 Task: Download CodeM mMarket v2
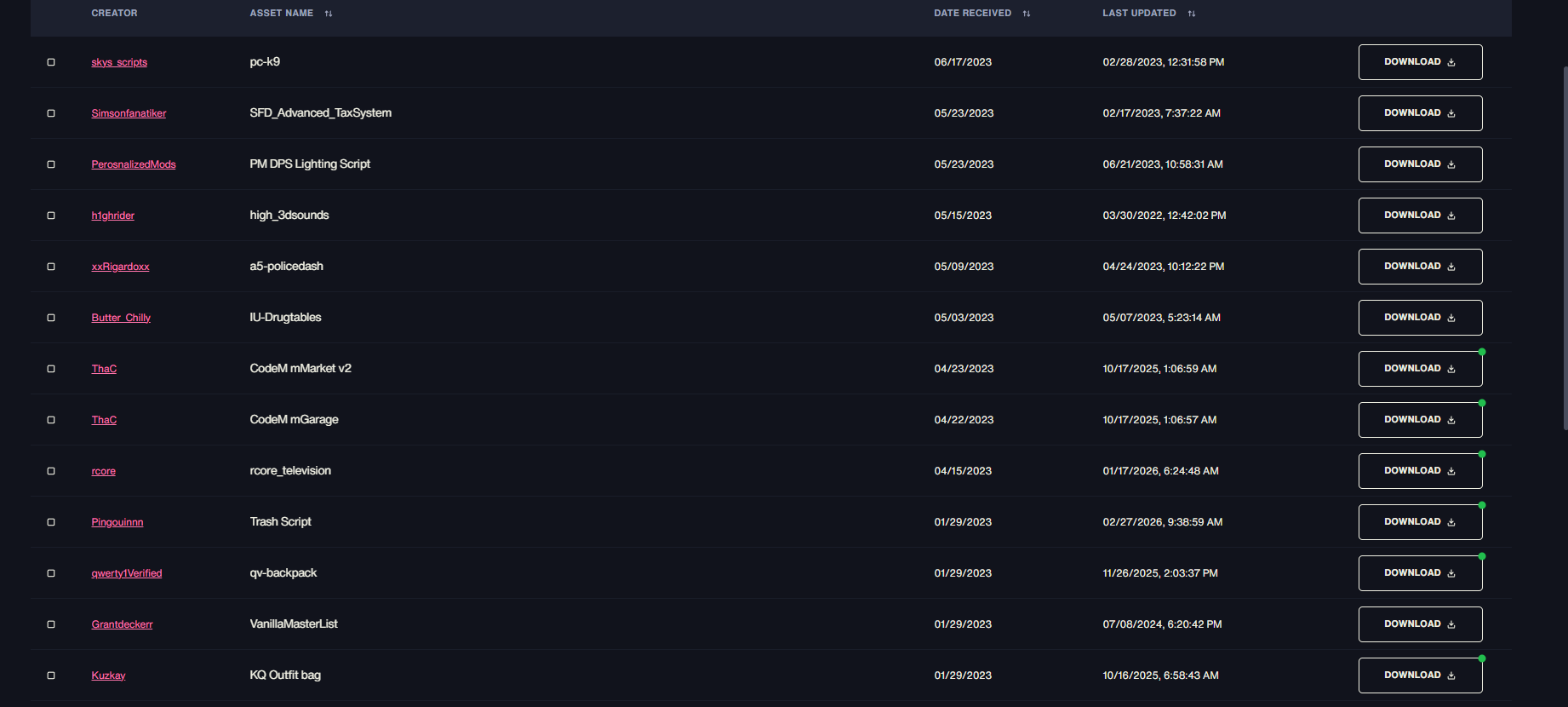coord(1420,369)
